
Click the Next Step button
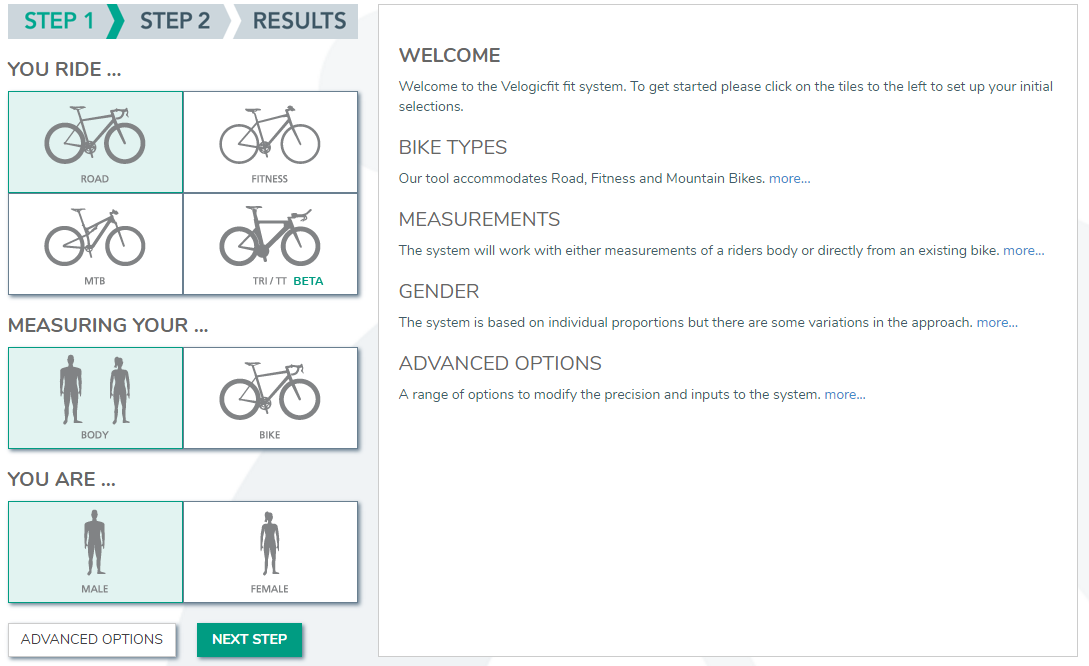click(249, 639)
